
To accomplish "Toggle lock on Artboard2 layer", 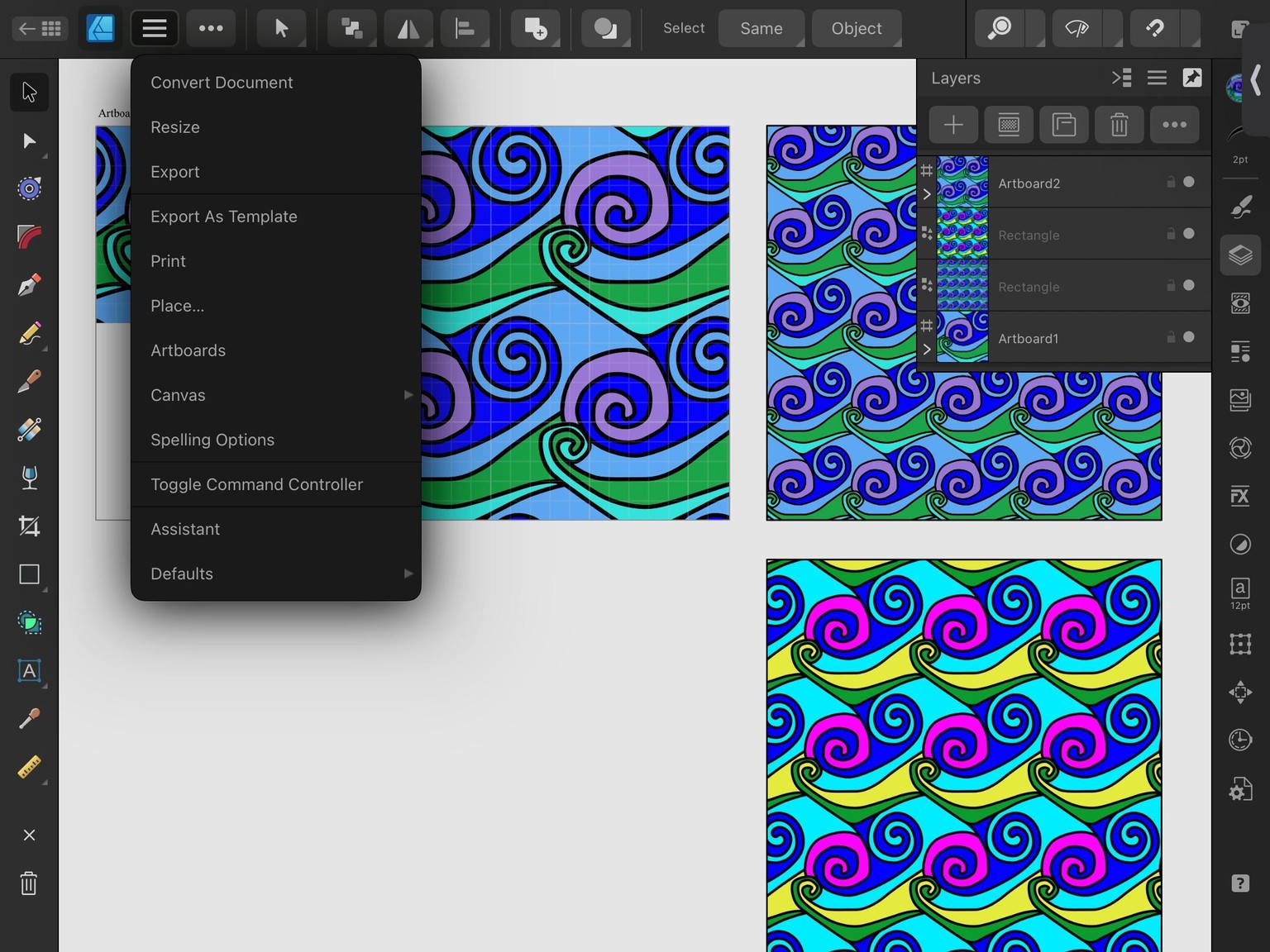I will [1171, 182].
